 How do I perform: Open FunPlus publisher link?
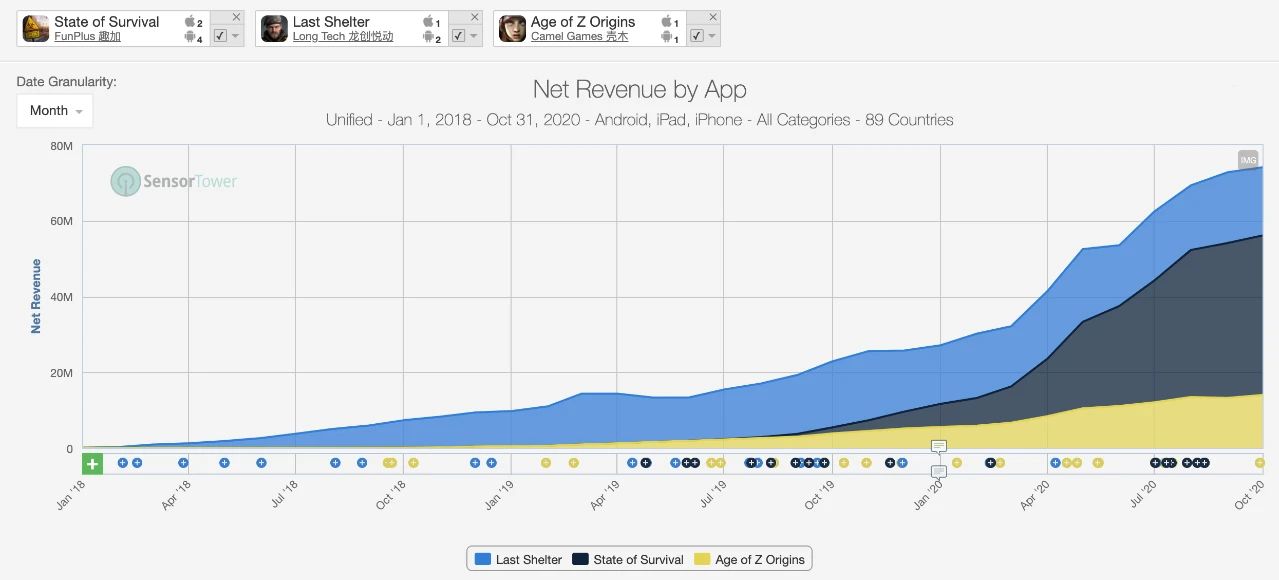point(87,37)
